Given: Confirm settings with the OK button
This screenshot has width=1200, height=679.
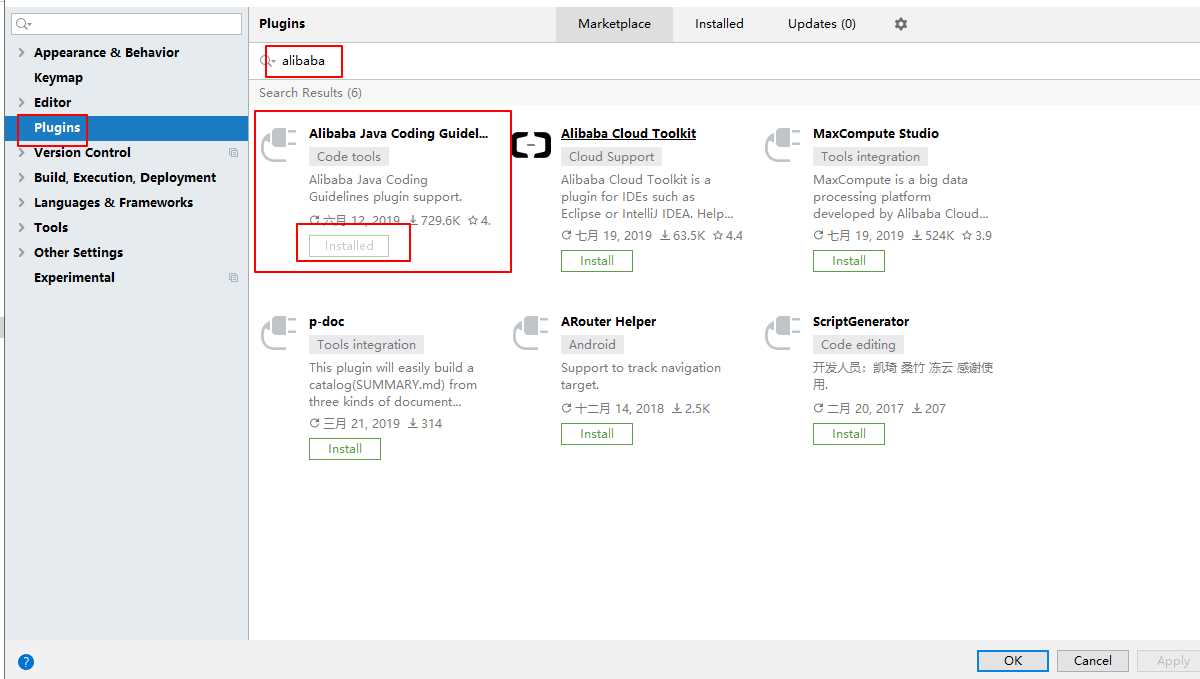Looking at the screenshot, I should tap(1013, 661).
